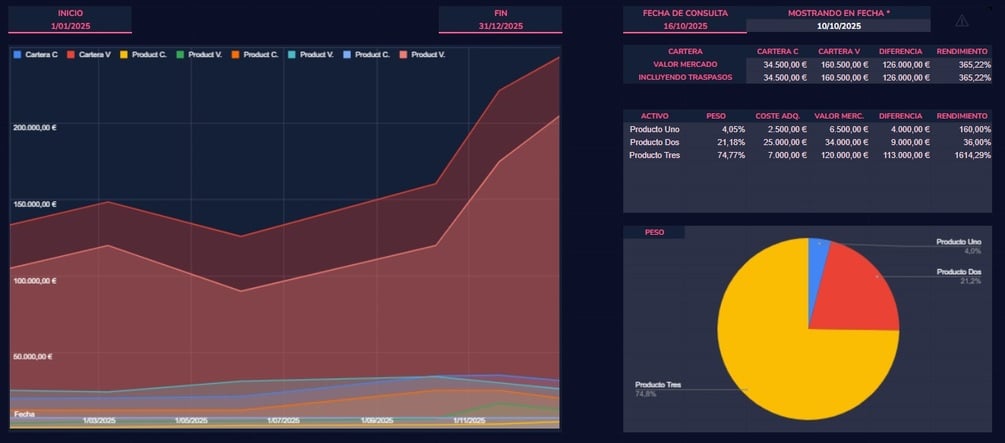Click the blue Cartera C legend swatch
1005x443 pixels.
point(18,54)
